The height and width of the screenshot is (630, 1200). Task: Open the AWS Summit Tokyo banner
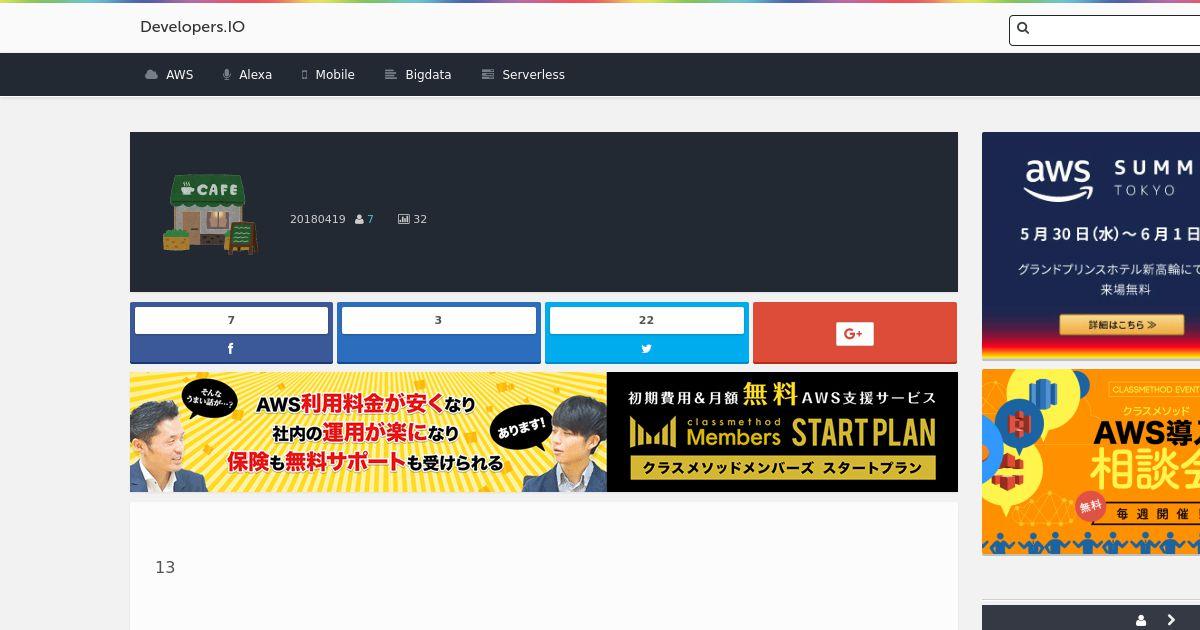click(1091, 246)
